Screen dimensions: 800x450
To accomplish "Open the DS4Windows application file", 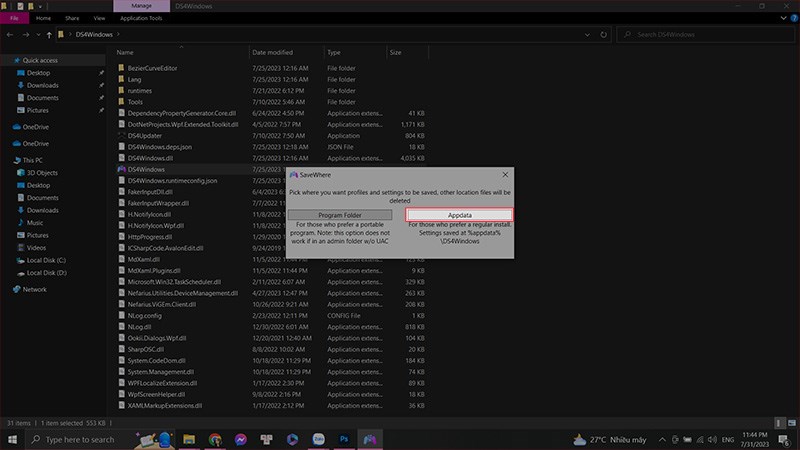I will 146,169.
